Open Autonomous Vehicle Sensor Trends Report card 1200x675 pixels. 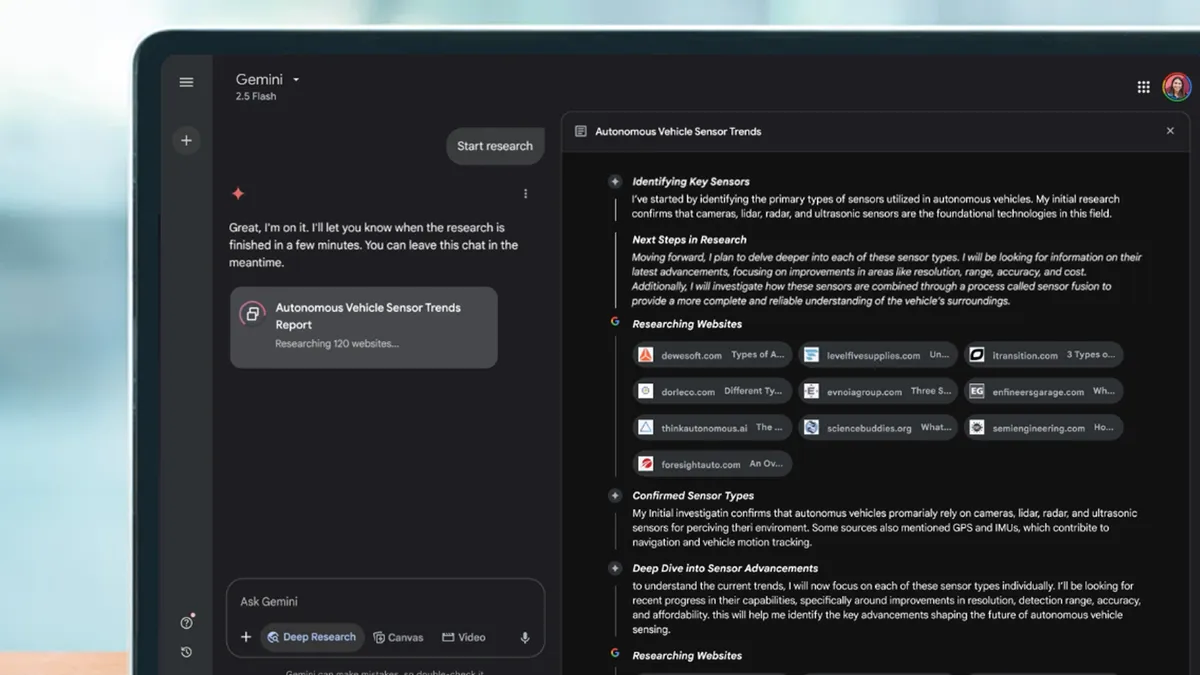[363, 327]
